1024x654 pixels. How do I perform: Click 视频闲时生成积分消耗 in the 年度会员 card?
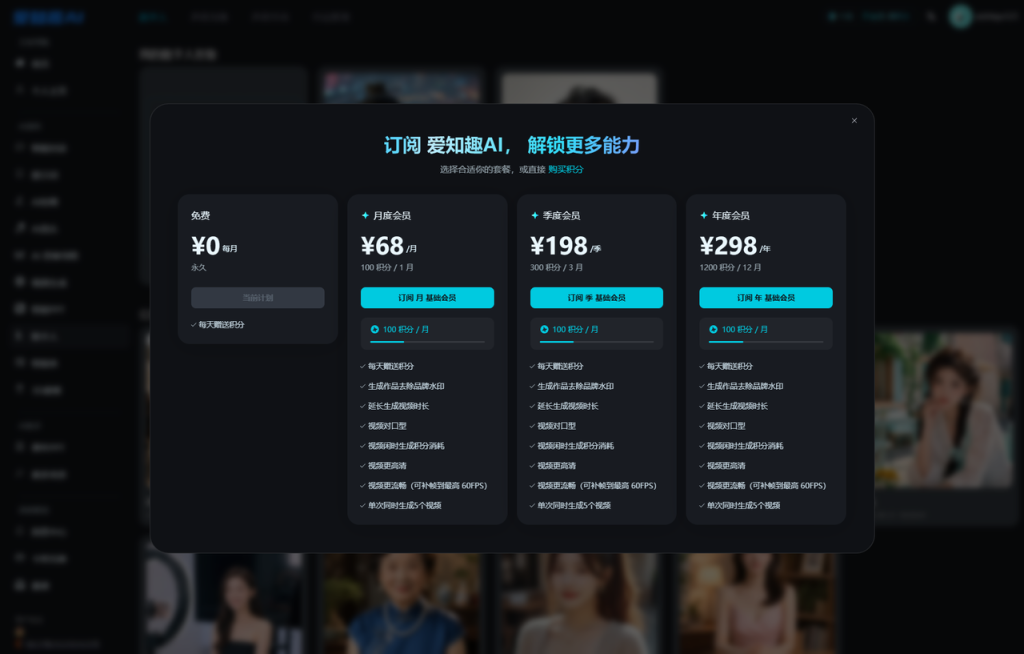click(x=745, y=446)
